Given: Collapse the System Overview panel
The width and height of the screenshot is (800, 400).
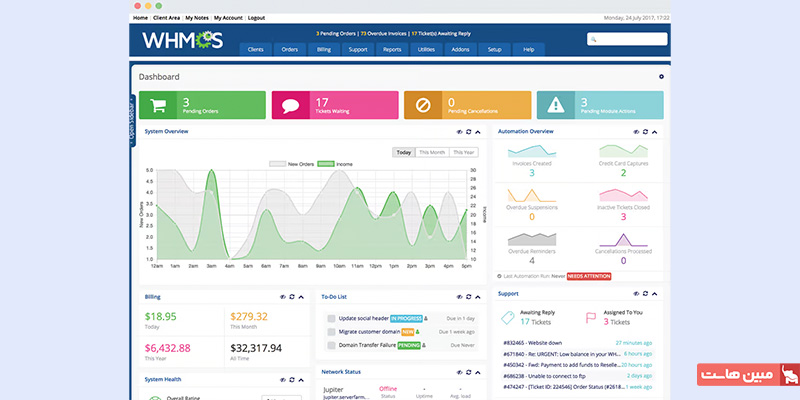Looking at the screenshot, I should (478, 132).
